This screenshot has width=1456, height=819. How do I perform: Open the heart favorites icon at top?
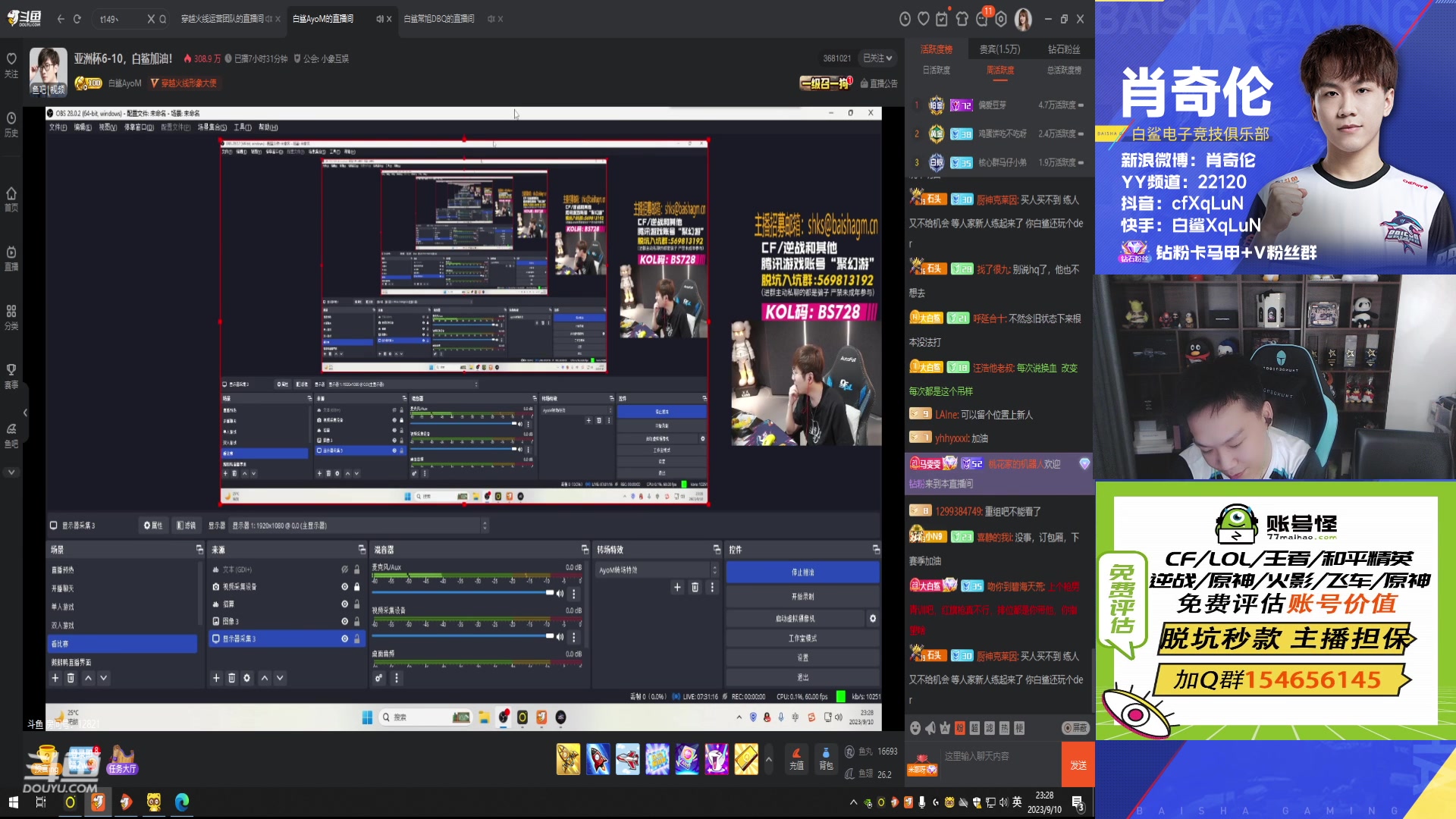924,19
